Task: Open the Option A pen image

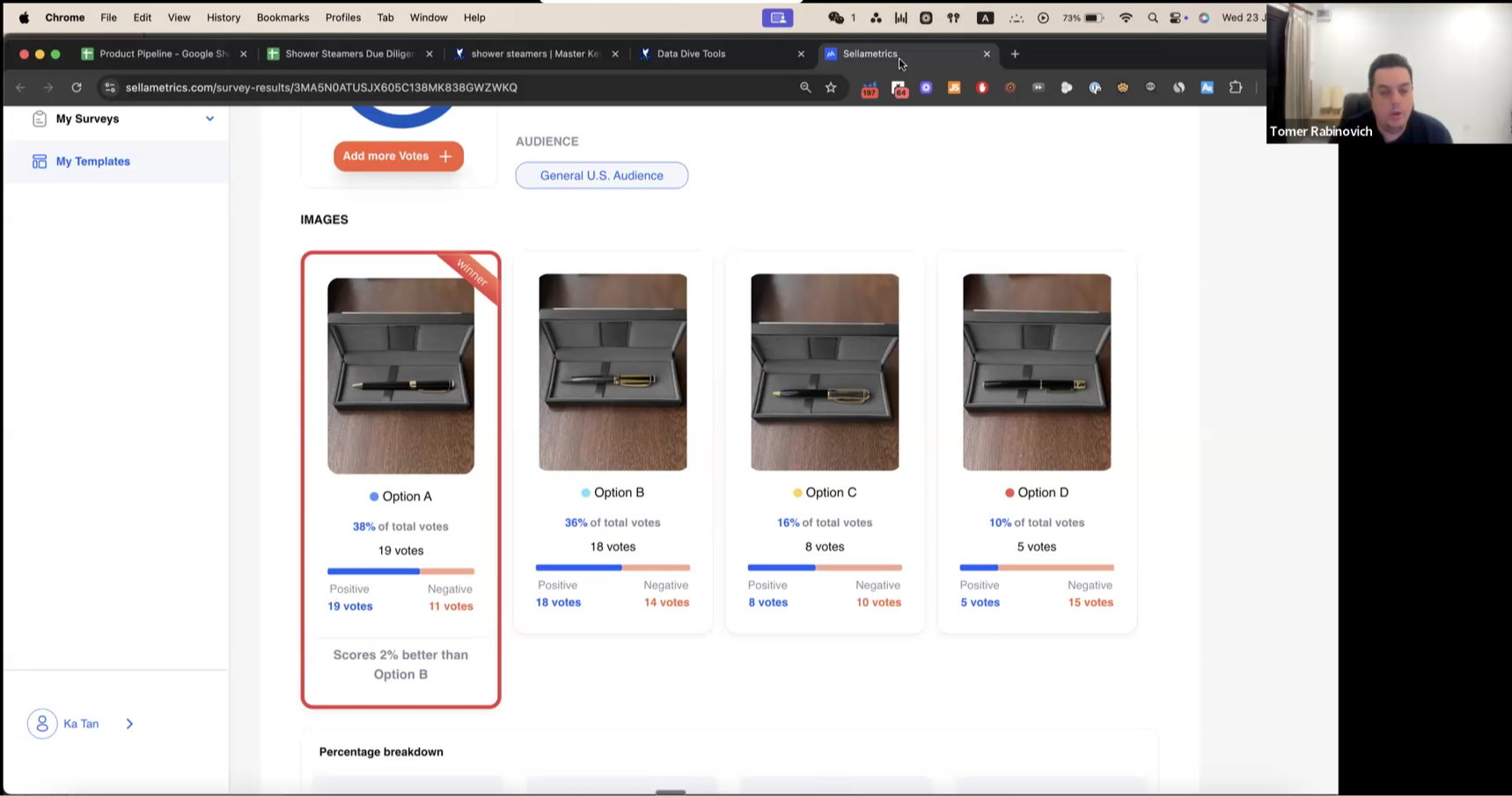Action: (x=400, y=376)
